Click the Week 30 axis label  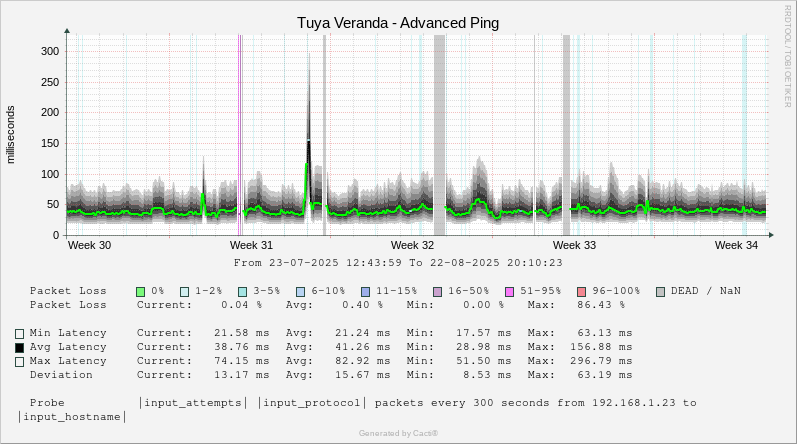click(x=89, y=245)
